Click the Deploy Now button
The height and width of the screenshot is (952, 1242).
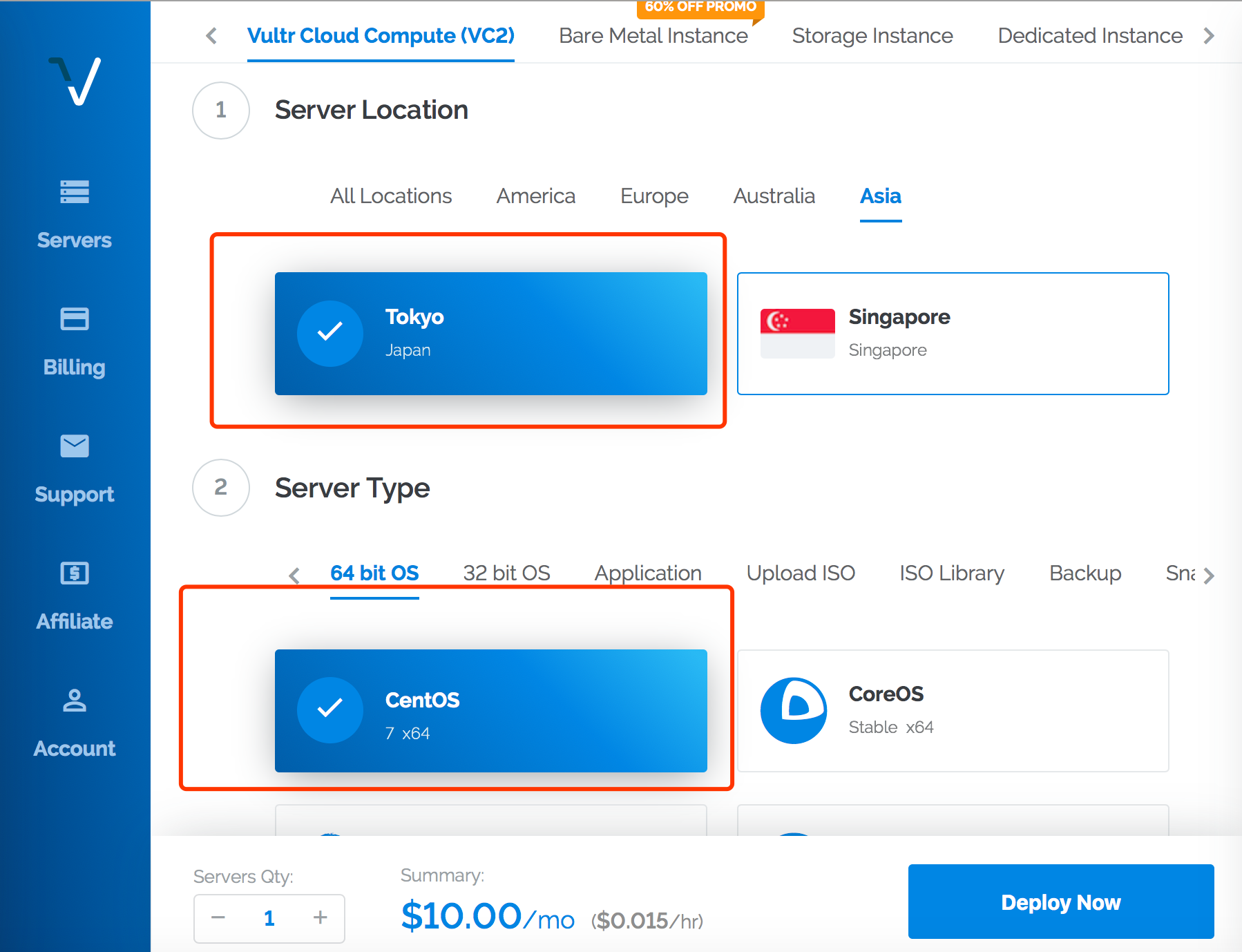1061,902
